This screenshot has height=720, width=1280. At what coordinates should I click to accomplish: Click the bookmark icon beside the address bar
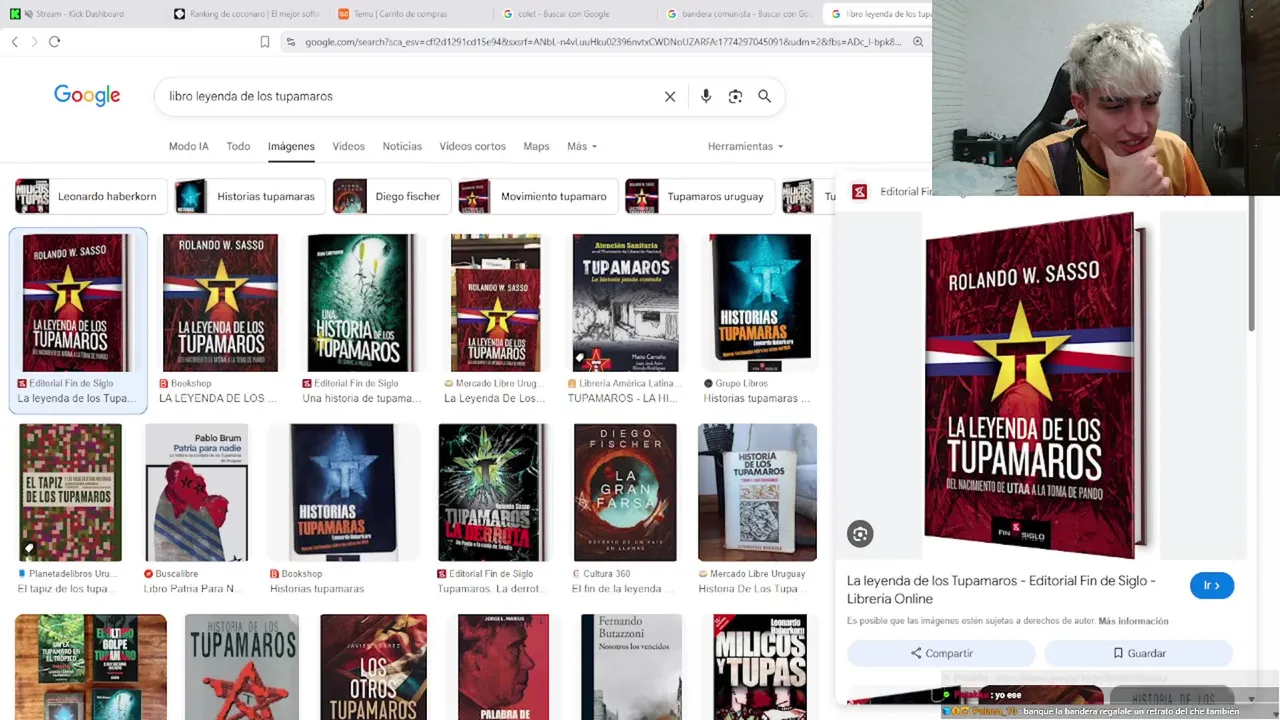click(x=265, y=42)
